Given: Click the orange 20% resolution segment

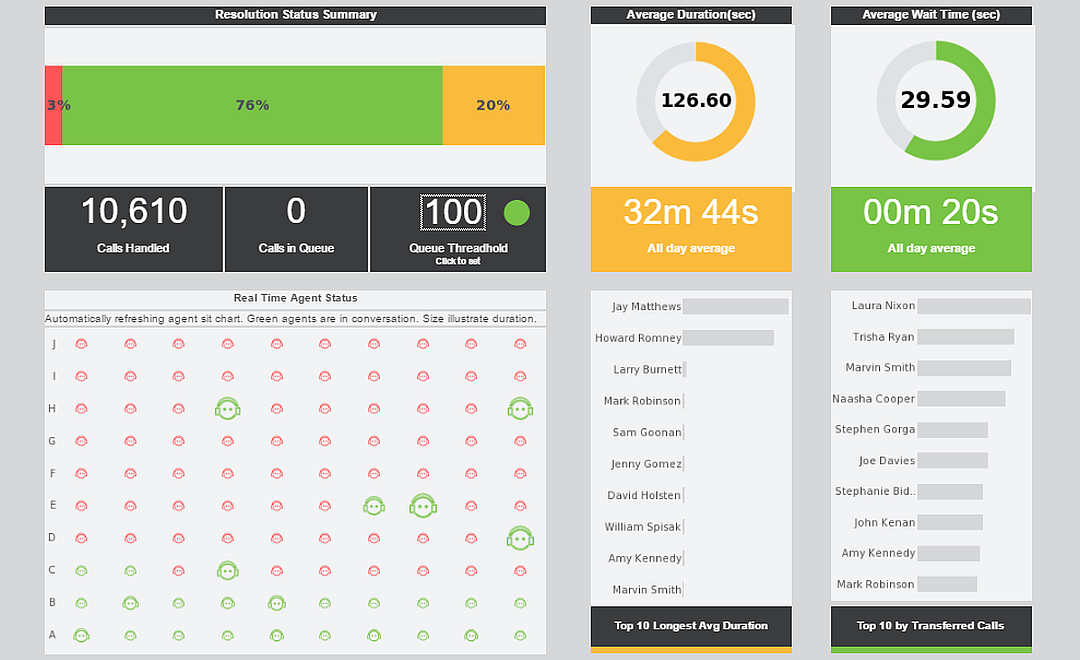Looking at the screenshot, I should [494, 105].
